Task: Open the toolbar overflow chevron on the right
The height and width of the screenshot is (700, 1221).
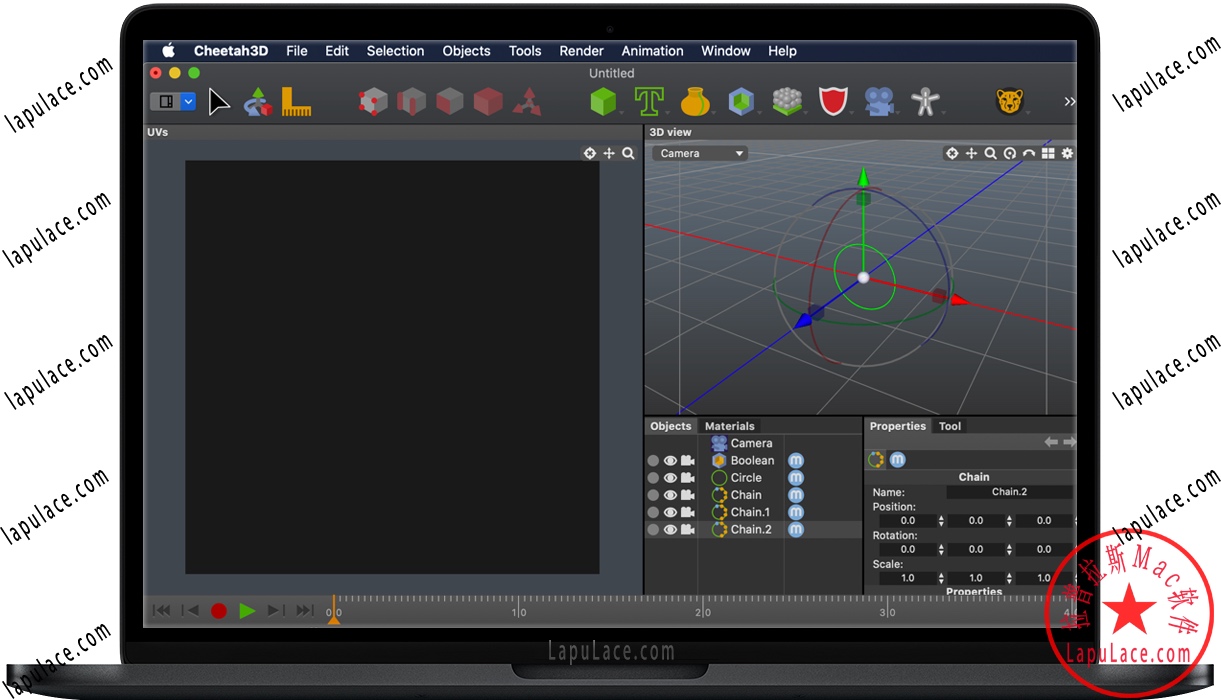Action: pos(1069,101)
